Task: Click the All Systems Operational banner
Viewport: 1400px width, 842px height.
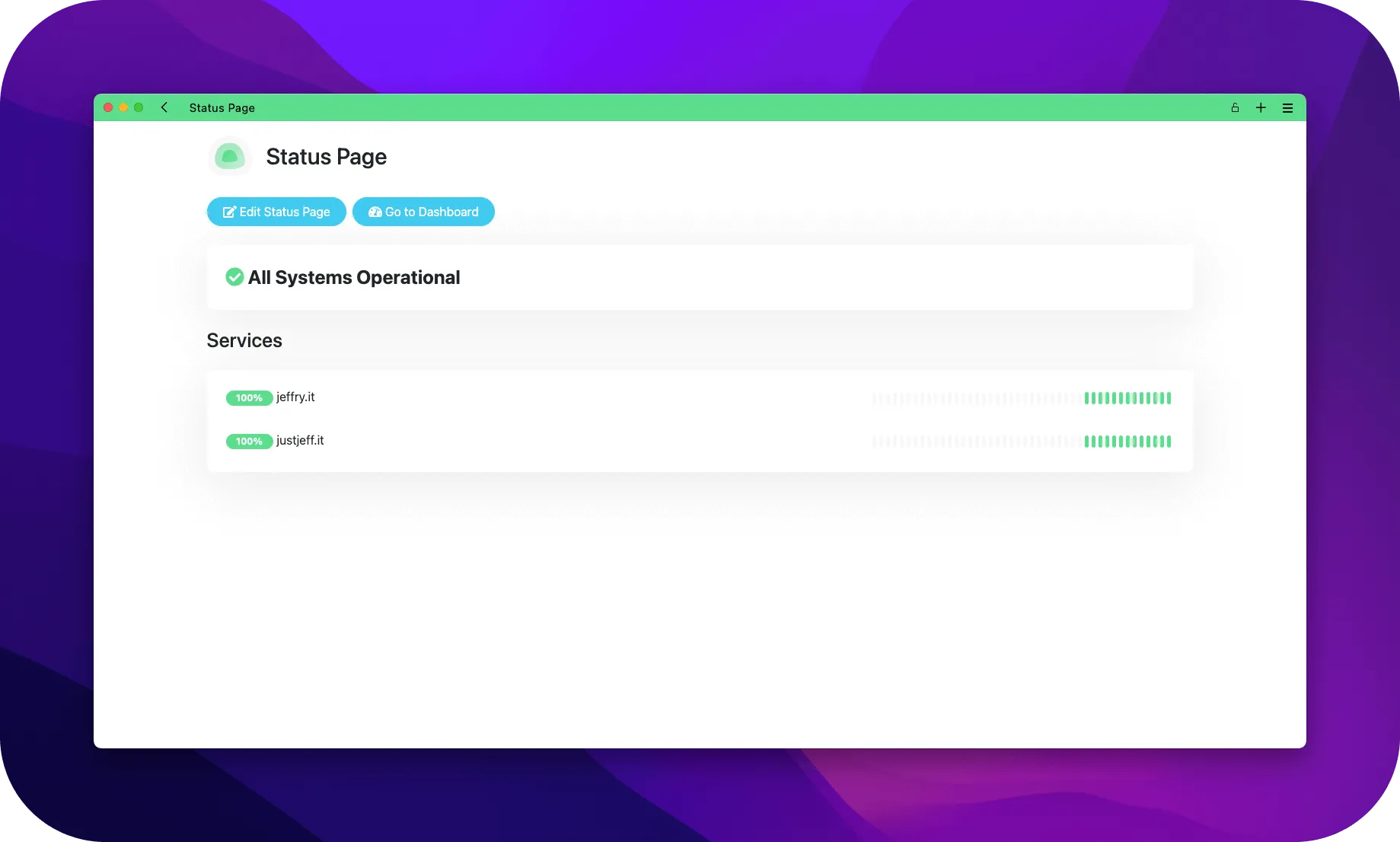Action: tap(700, 277)
